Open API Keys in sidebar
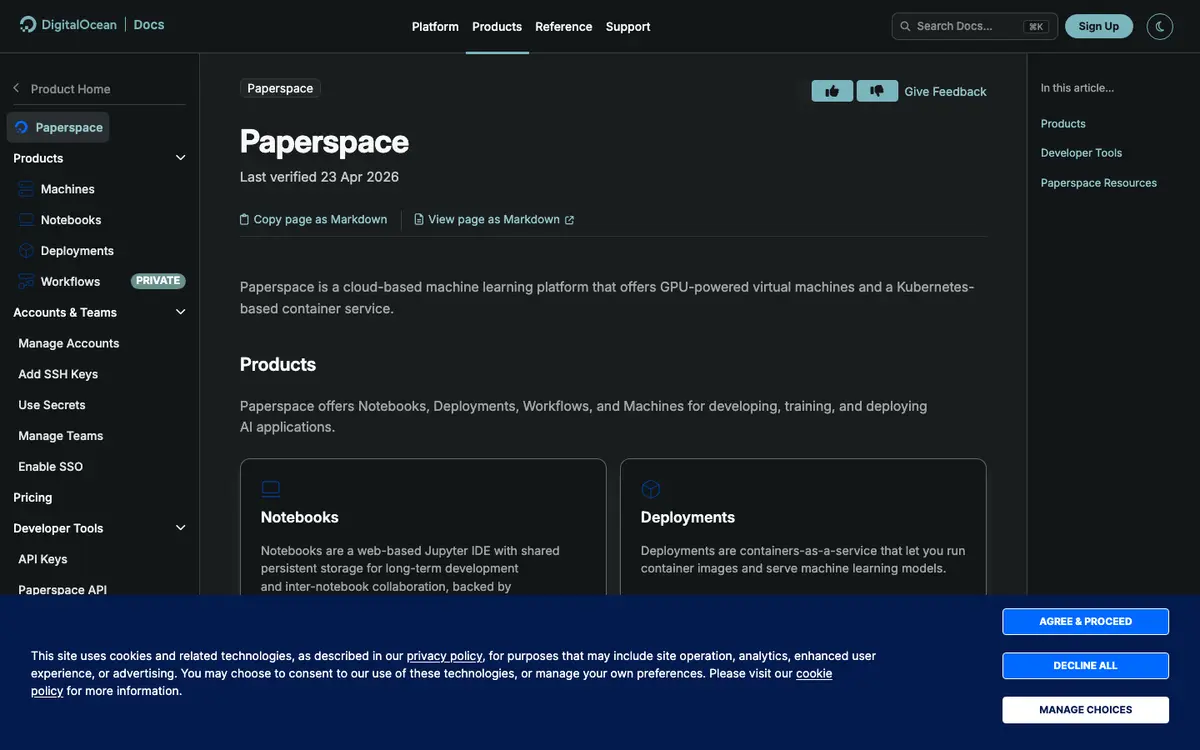 pyautogui.click(x=43, y=559)
